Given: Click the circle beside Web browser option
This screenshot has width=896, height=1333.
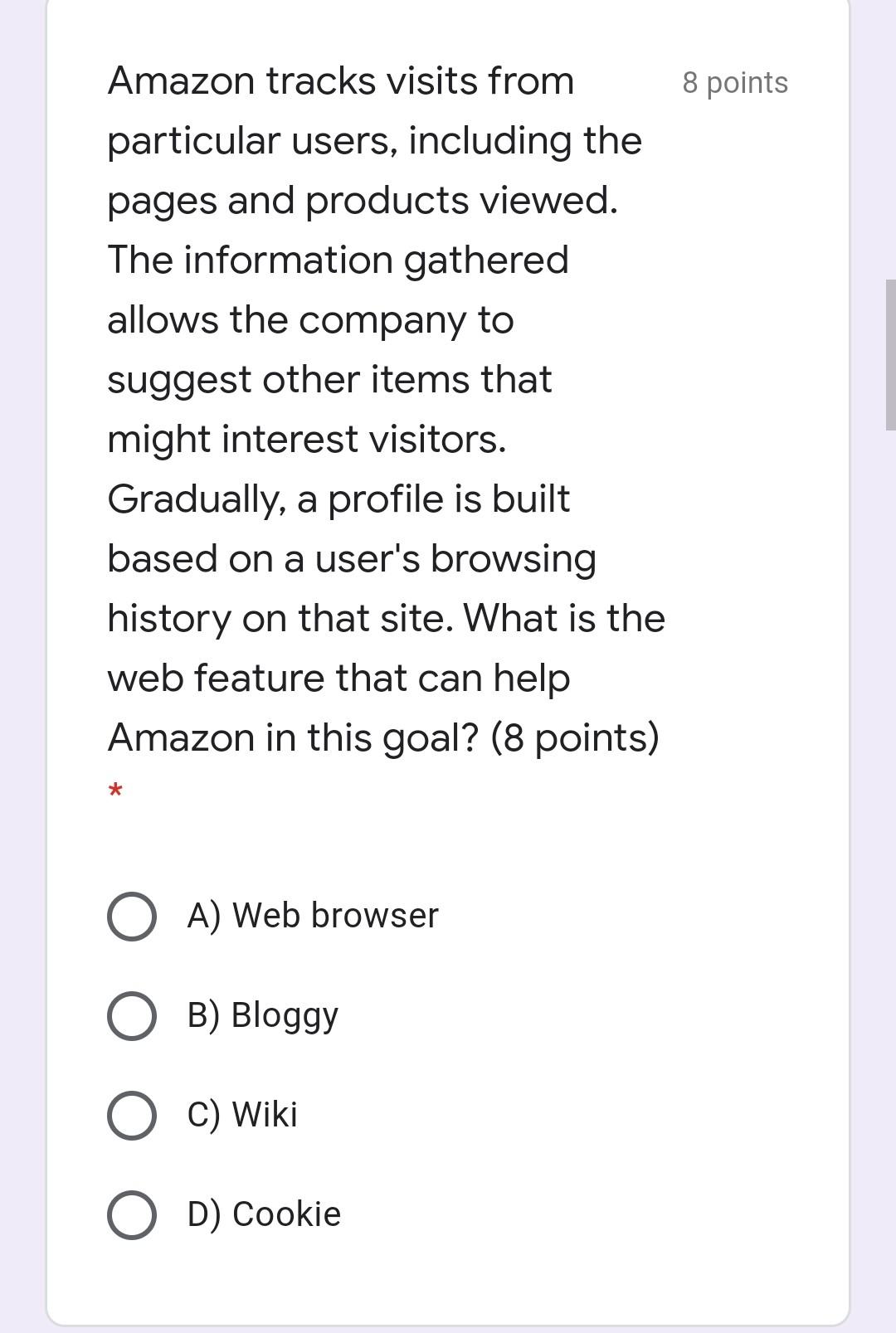Looking at the screenshot, I should click(133, 916).
